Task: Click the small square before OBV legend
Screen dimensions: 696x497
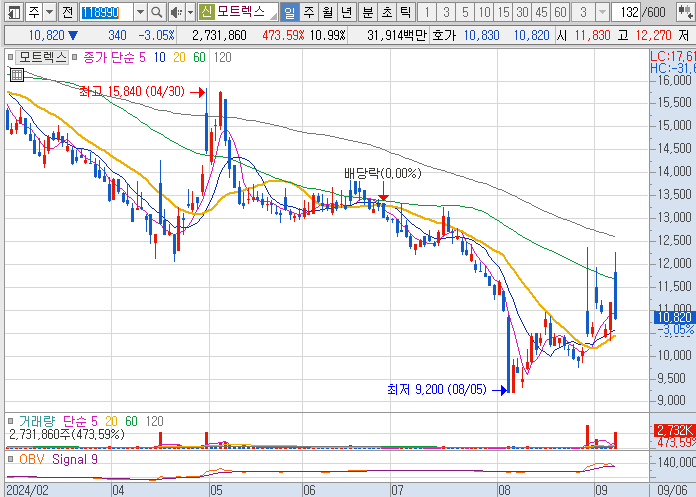Action: click(x=10, y=459)
